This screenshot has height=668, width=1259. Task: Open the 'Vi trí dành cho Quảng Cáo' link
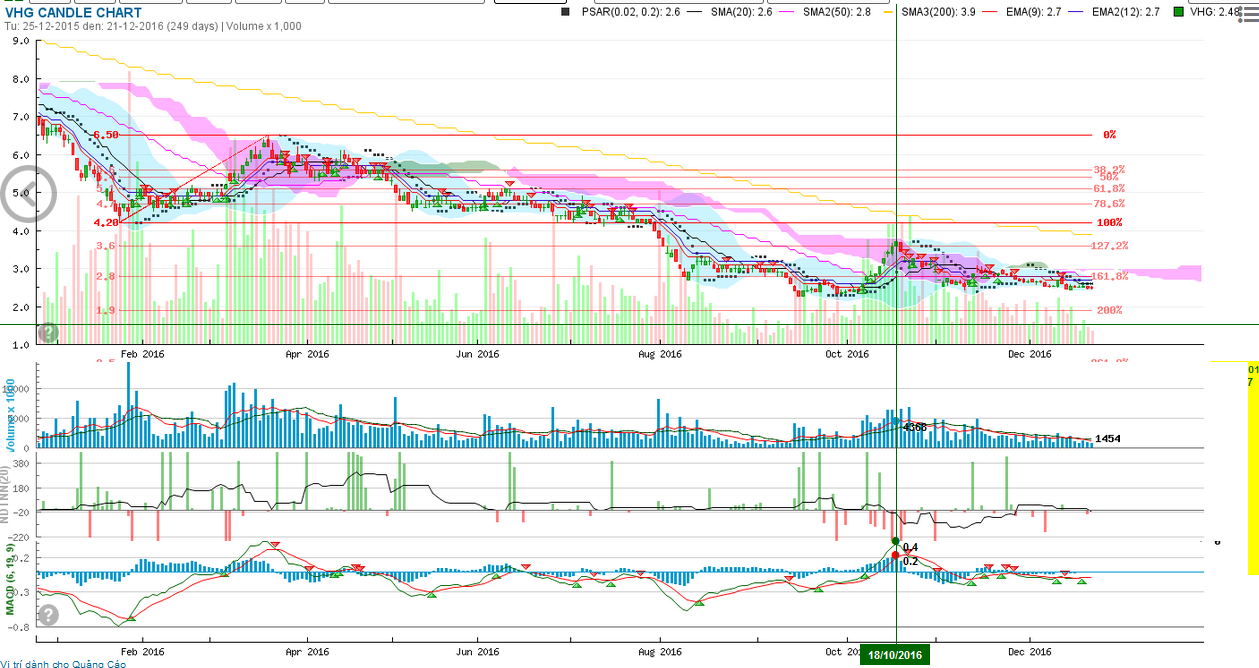[x=63, y=663]
